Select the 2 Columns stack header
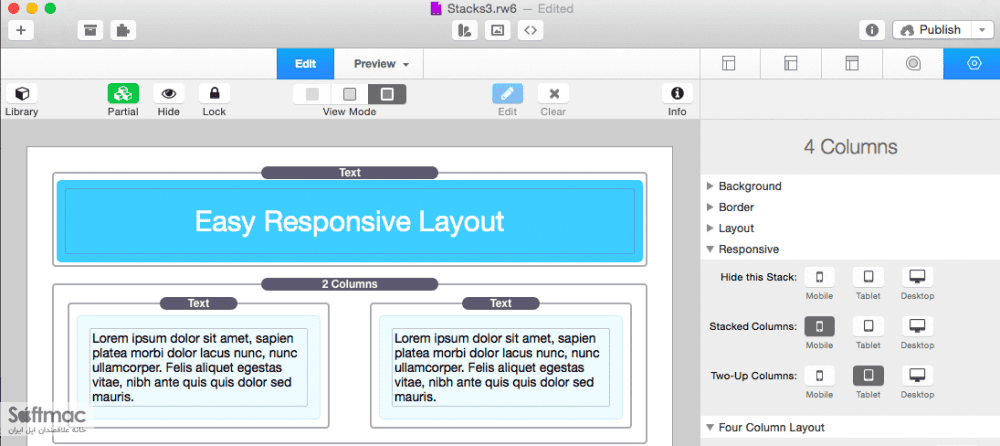 (349, 284)
